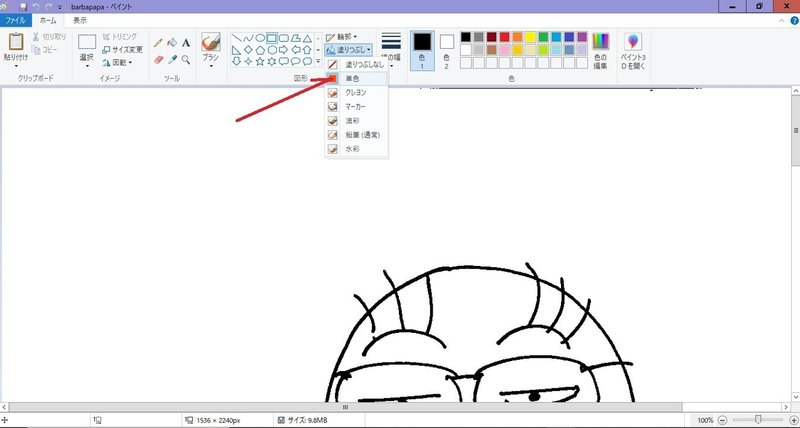800x428 pixels.
Task: Choose マーカー from fill menu
Action: (x=357, y=107)
